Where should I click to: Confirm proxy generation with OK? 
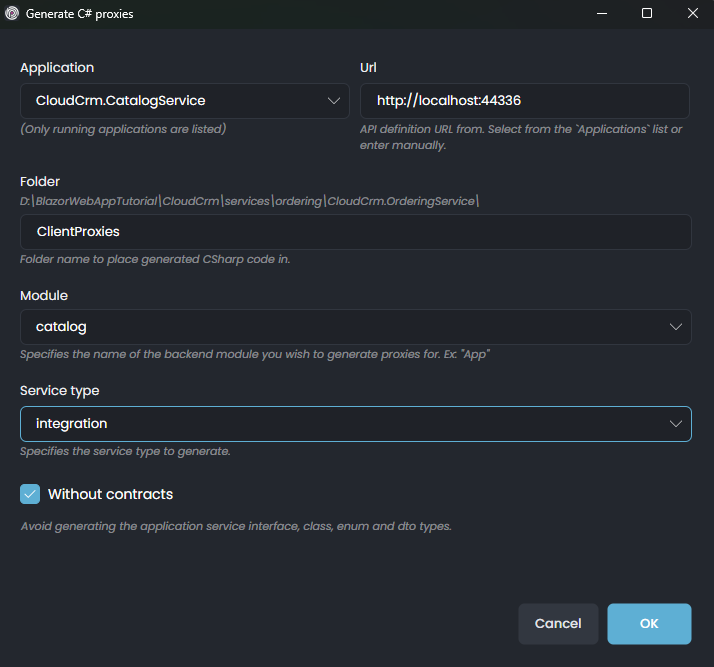(x=649, y=623)
